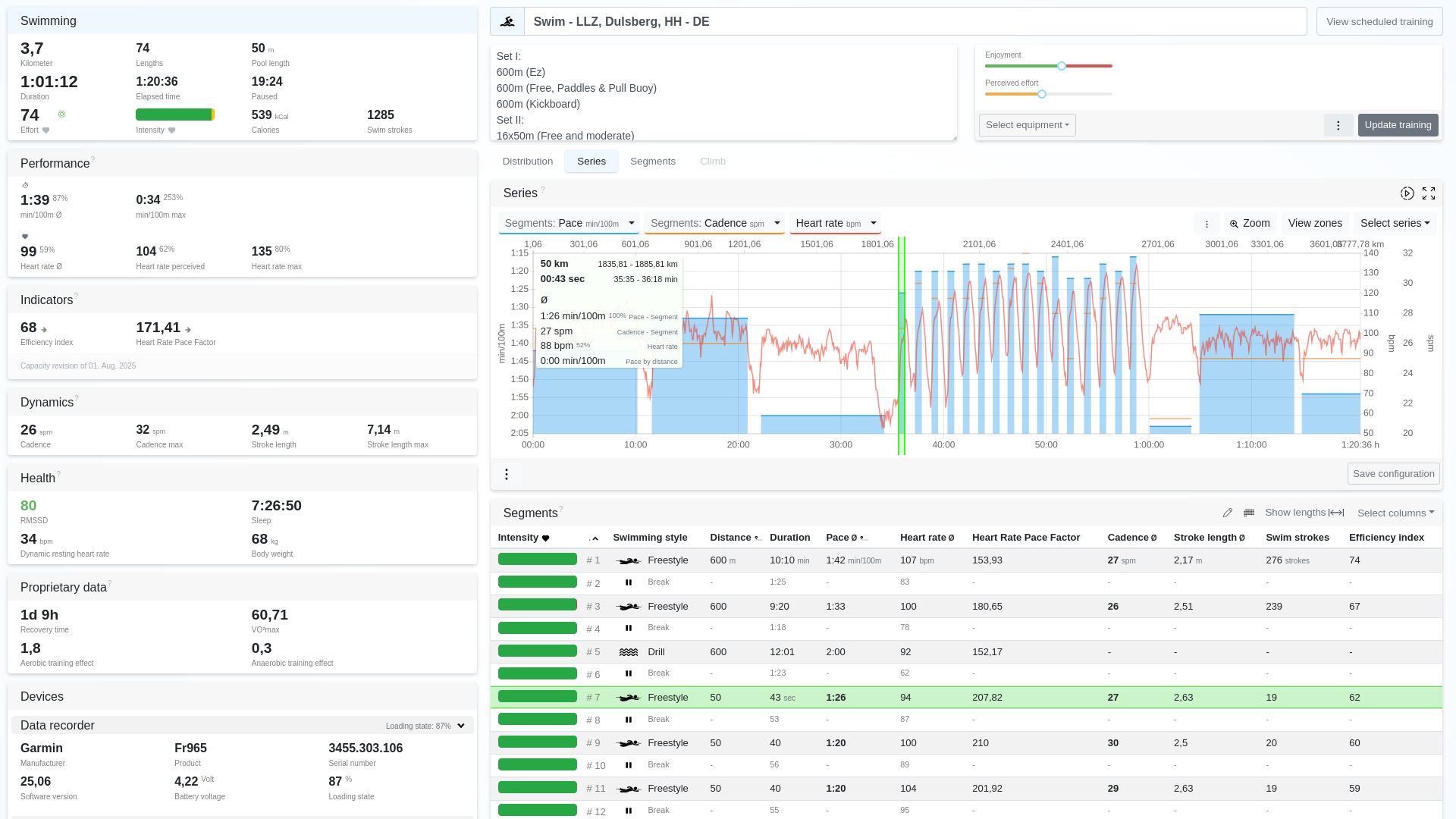Click the training title input field
The image size is (1456, 819).
[x=915, y=21]
